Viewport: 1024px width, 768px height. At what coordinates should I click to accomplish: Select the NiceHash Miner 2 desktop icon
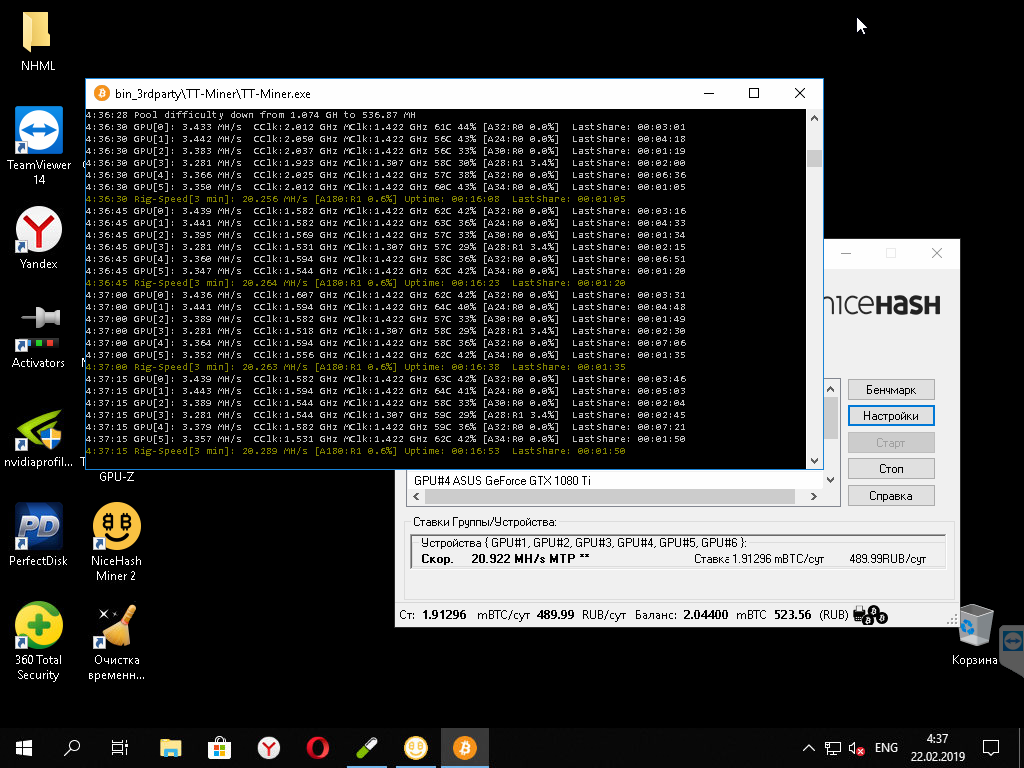point(116,542)
